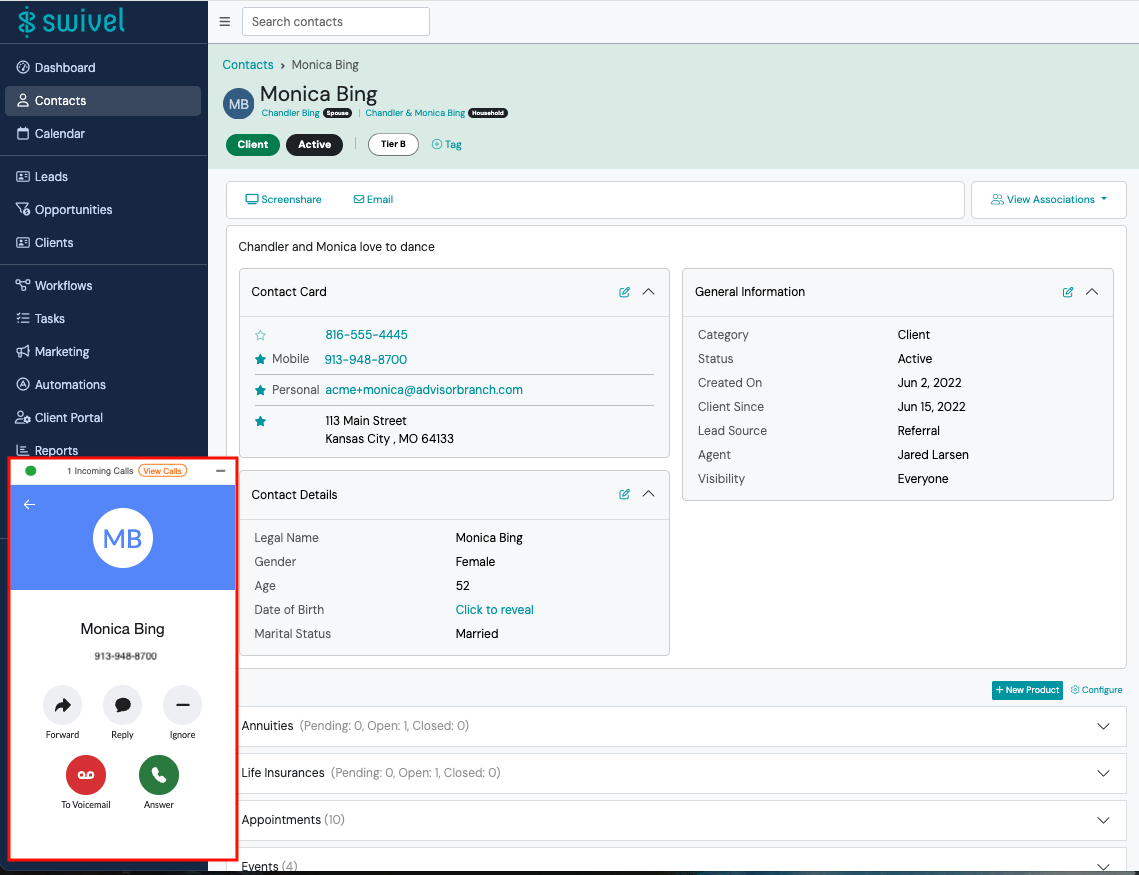The width and height of the screenshot is (1139, 875).
Task: Click View Calls in call widget
Action: 163,471
